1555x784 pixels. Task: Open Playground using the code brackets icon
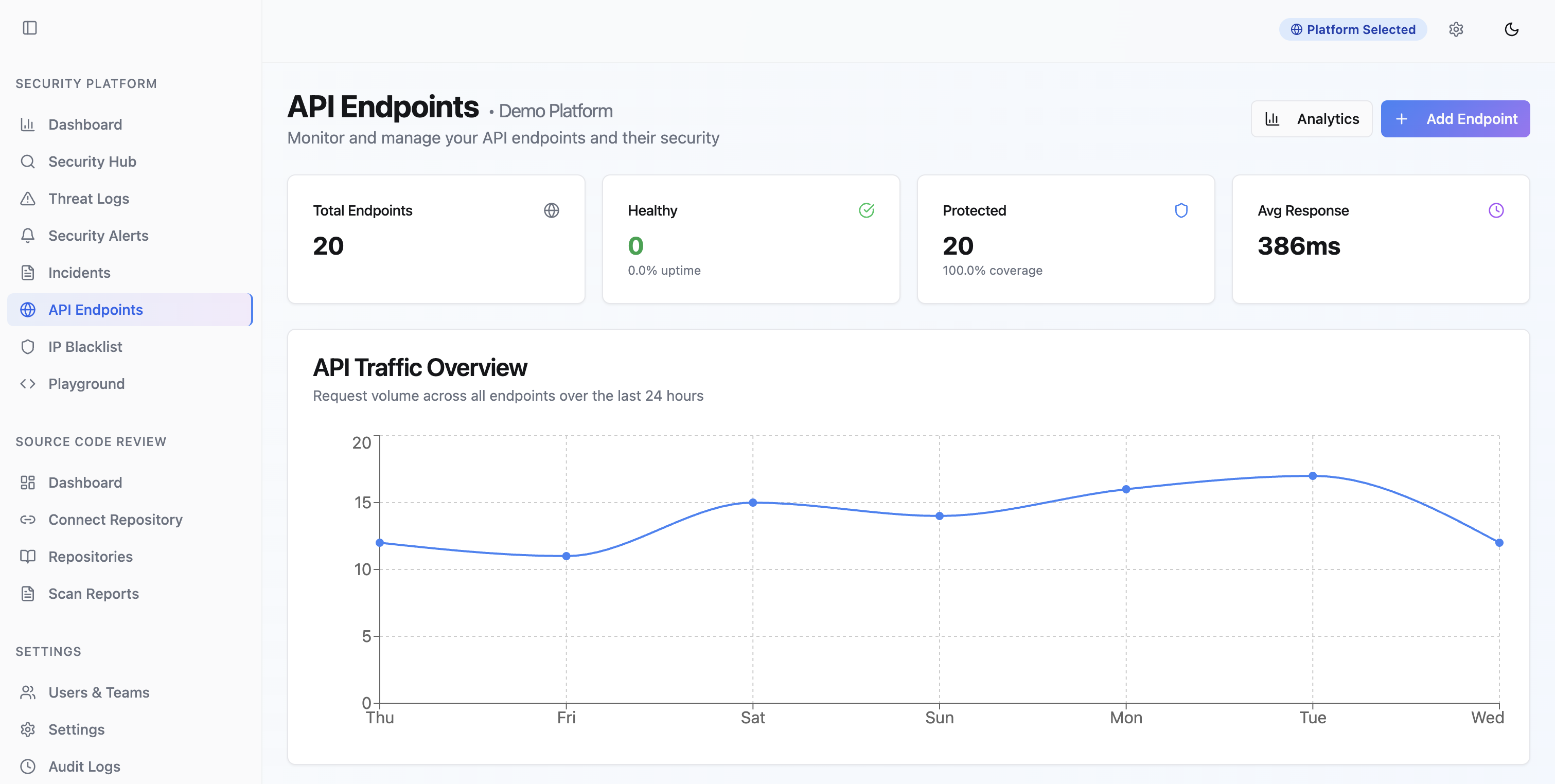(28, 383)
